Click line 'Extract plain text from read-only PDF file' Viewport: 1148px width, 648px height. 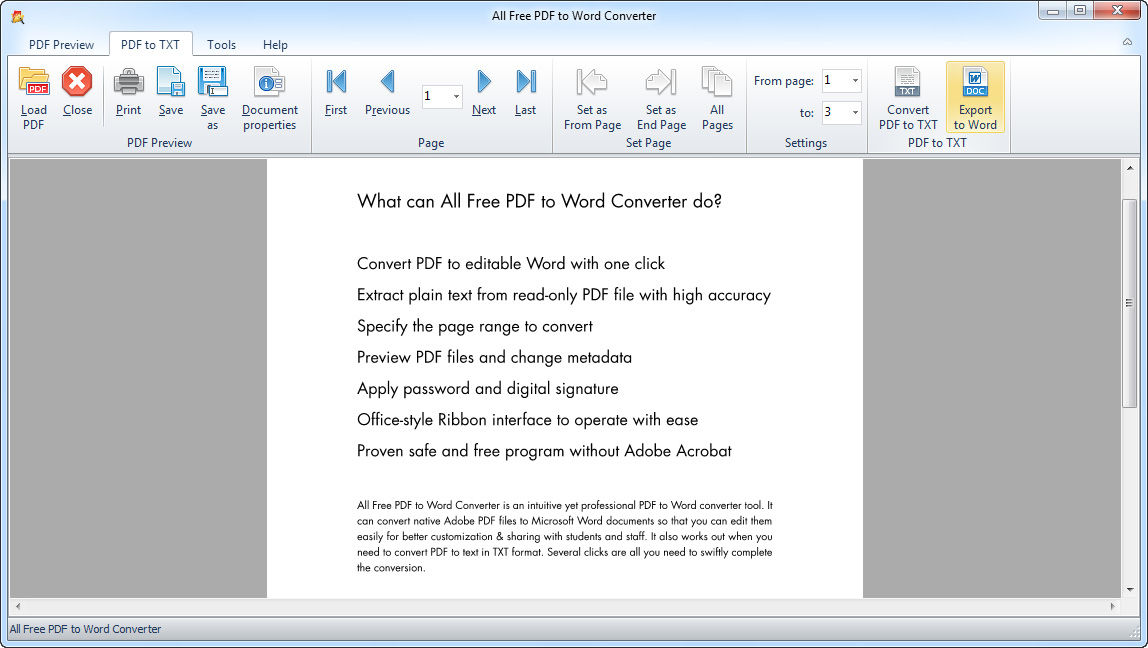(496, 295)
